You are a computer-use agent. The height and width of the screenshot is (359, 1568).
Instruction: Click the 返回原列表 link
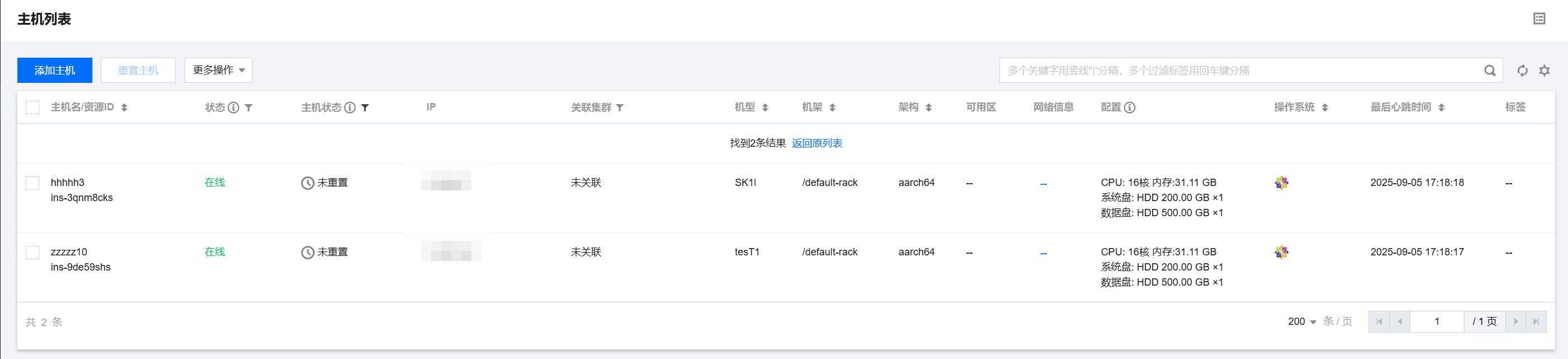(817, 143)
